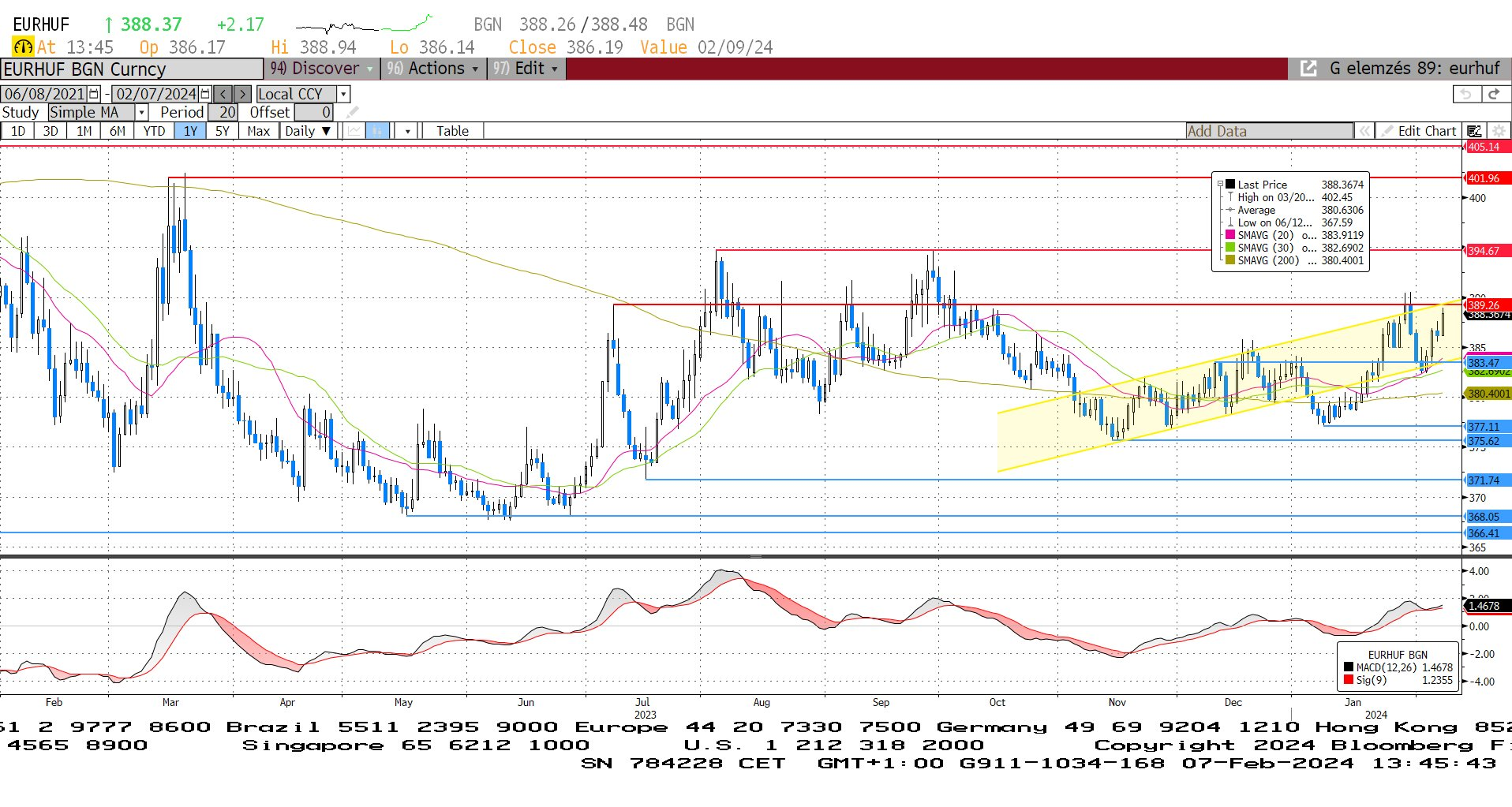Open the end date calendar picker
This screenshot has width=1512, height=807.
click(206, 94)
